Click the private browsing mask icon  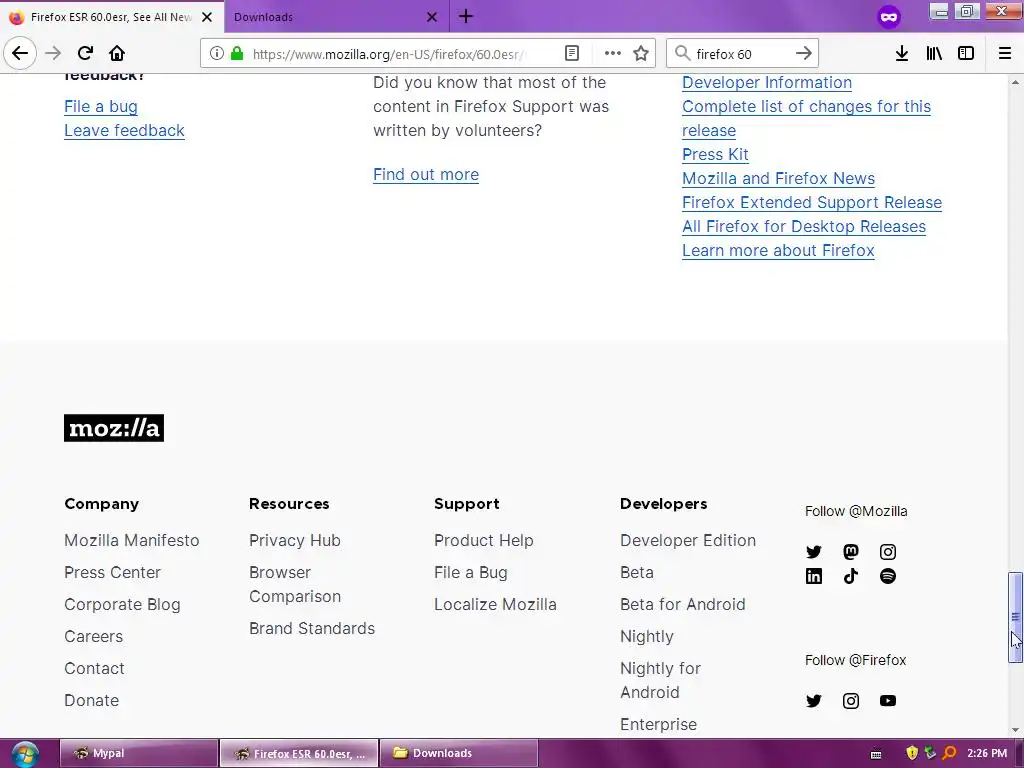pos(889,17)
